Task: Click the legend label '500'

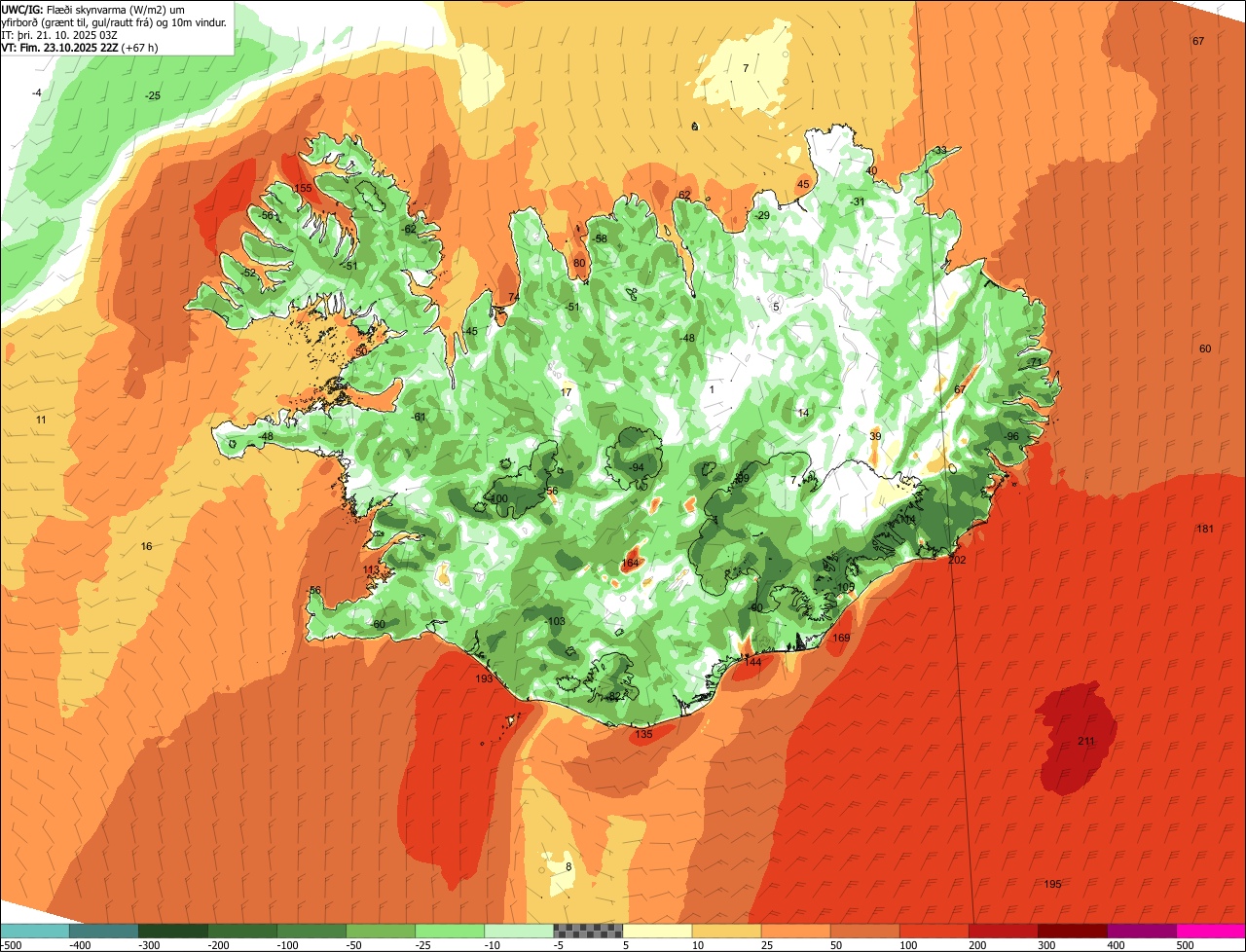Action: (x=1185, y=945)
